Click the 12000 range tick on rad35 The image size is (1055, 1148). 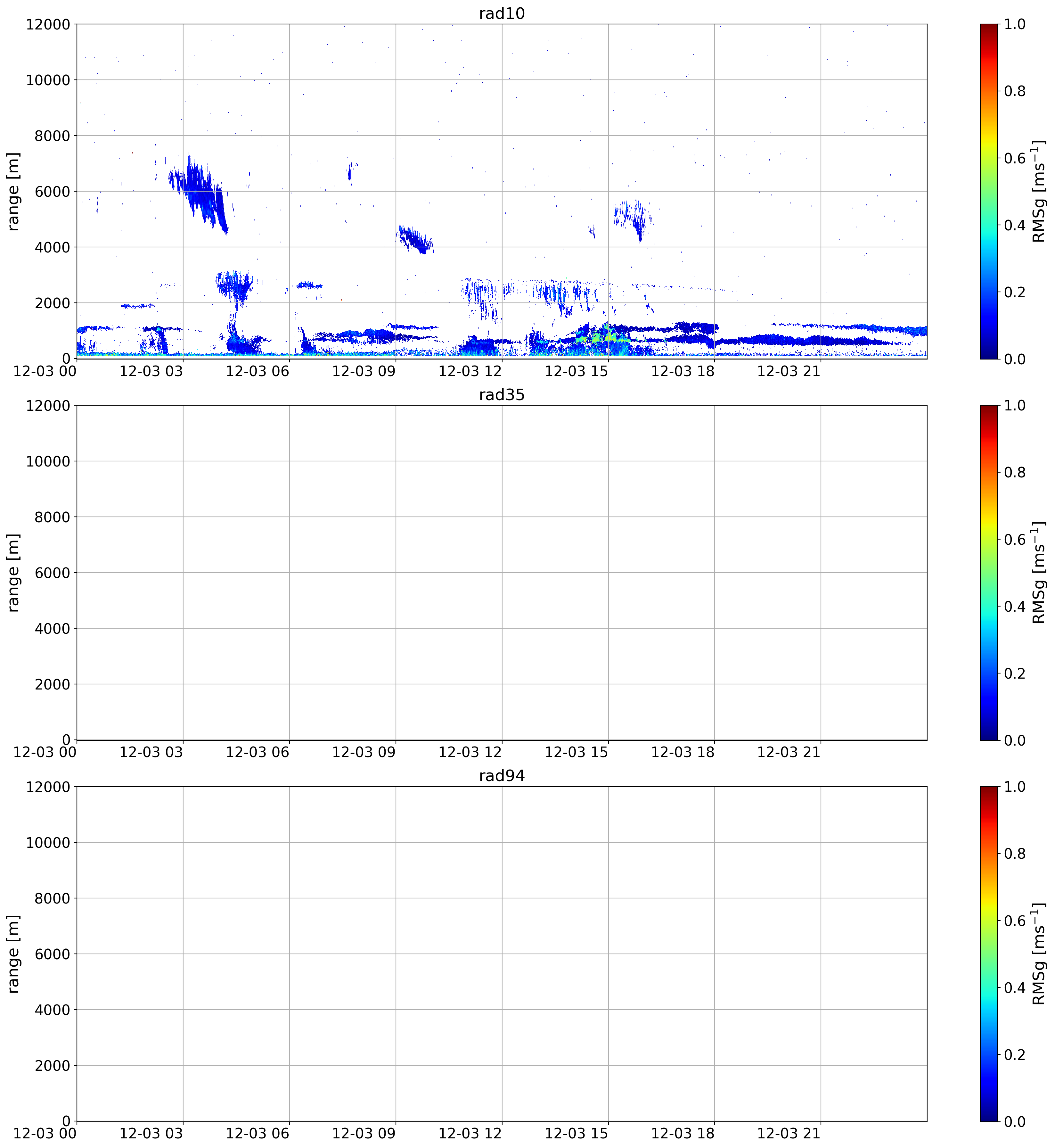pyautogui.click(x=48, y=406)
